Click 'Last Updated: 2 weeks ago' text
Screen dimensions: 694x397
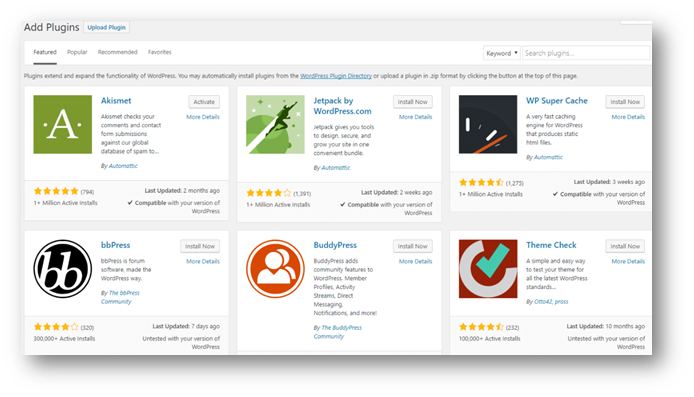(x=397, y=192)
